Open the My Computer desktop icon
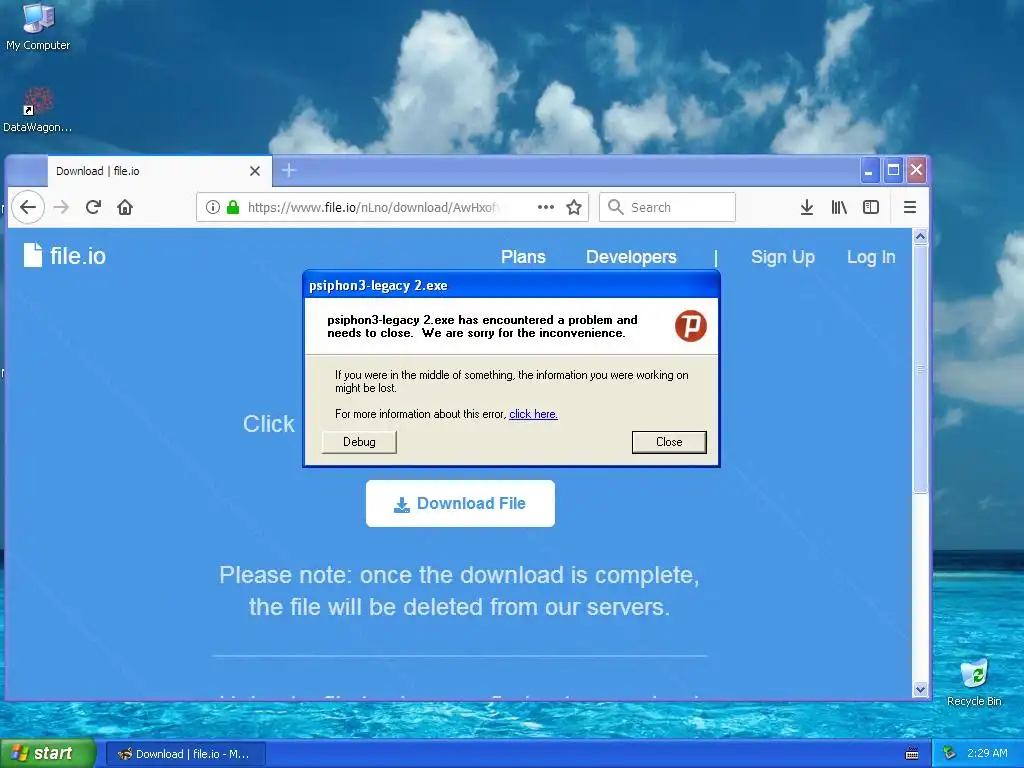This screenshot has height=768, width=1024. [x=38, y=27]
